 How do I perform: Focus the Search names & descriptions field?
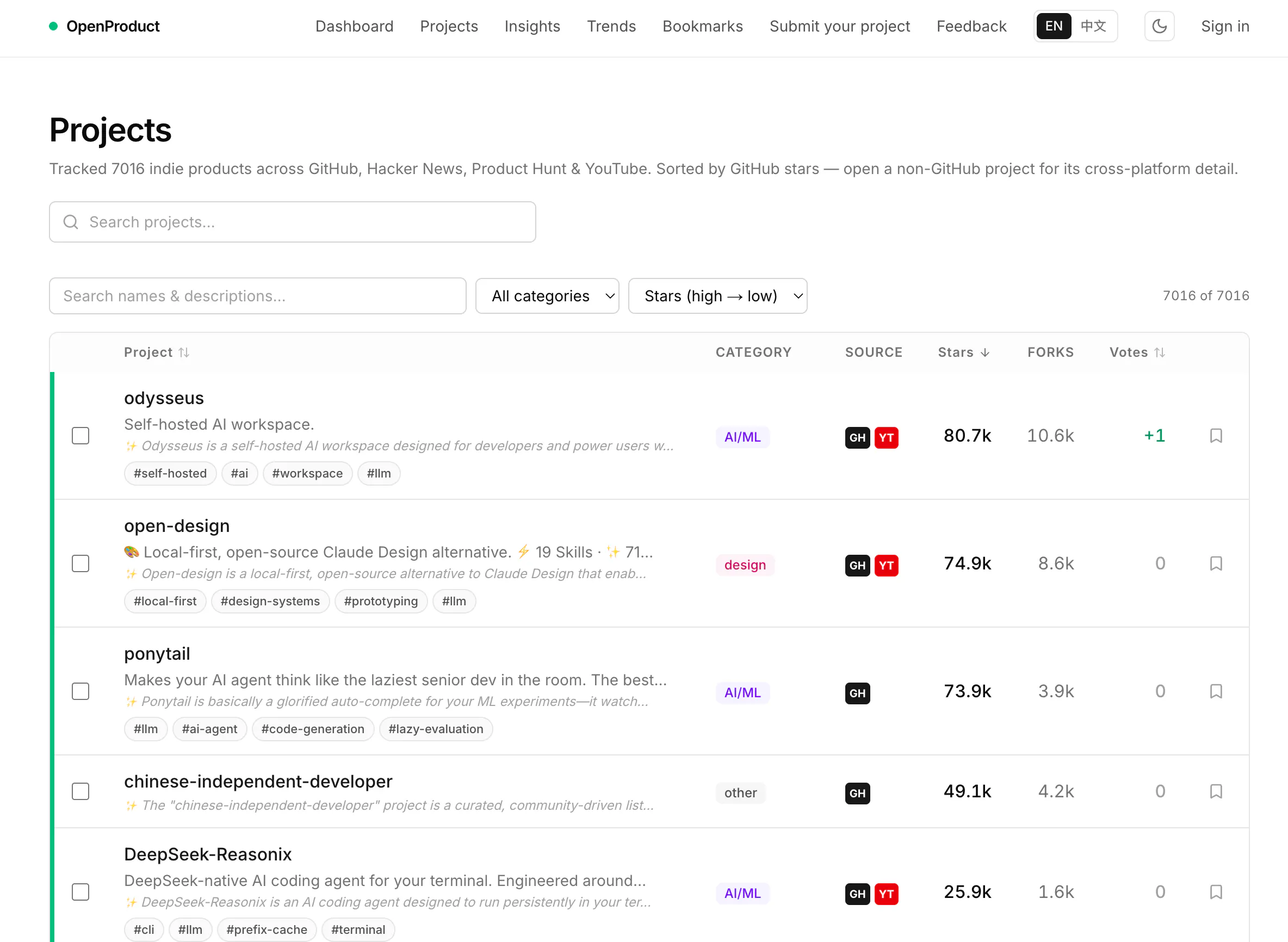click(x=258, y=296)
